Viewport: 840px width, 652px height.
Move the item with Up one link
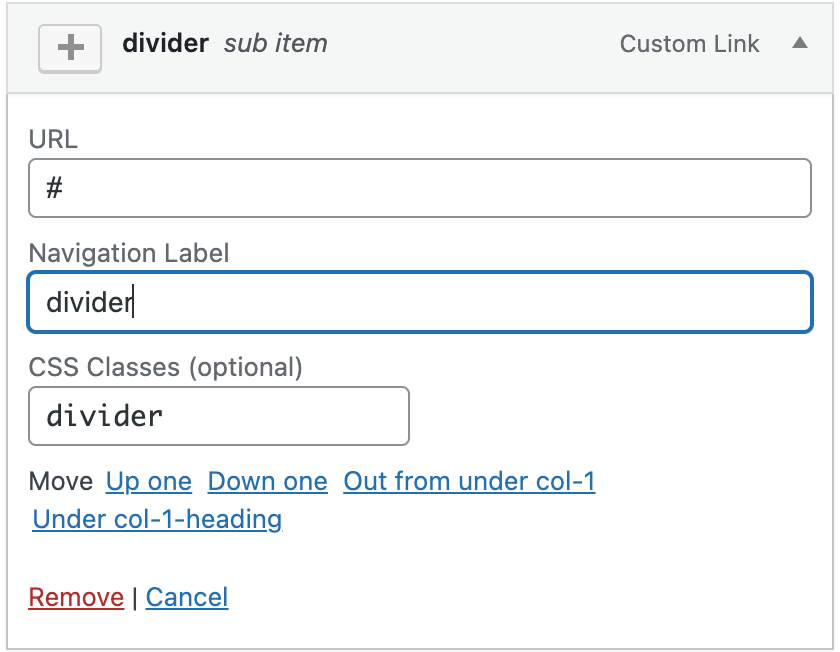(149, 482)
